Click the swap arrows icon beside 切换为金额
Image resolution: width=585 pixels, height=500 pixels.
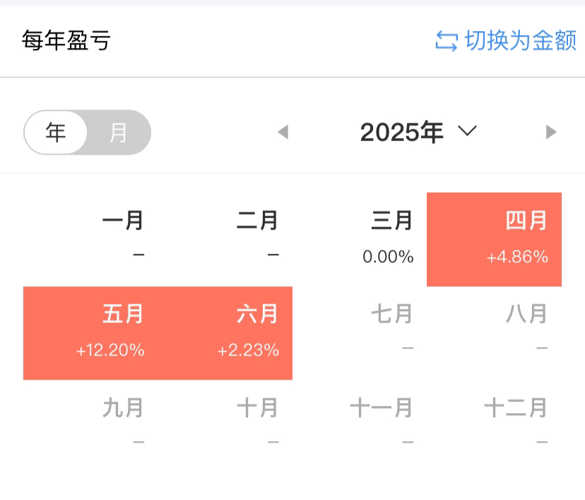446,41
